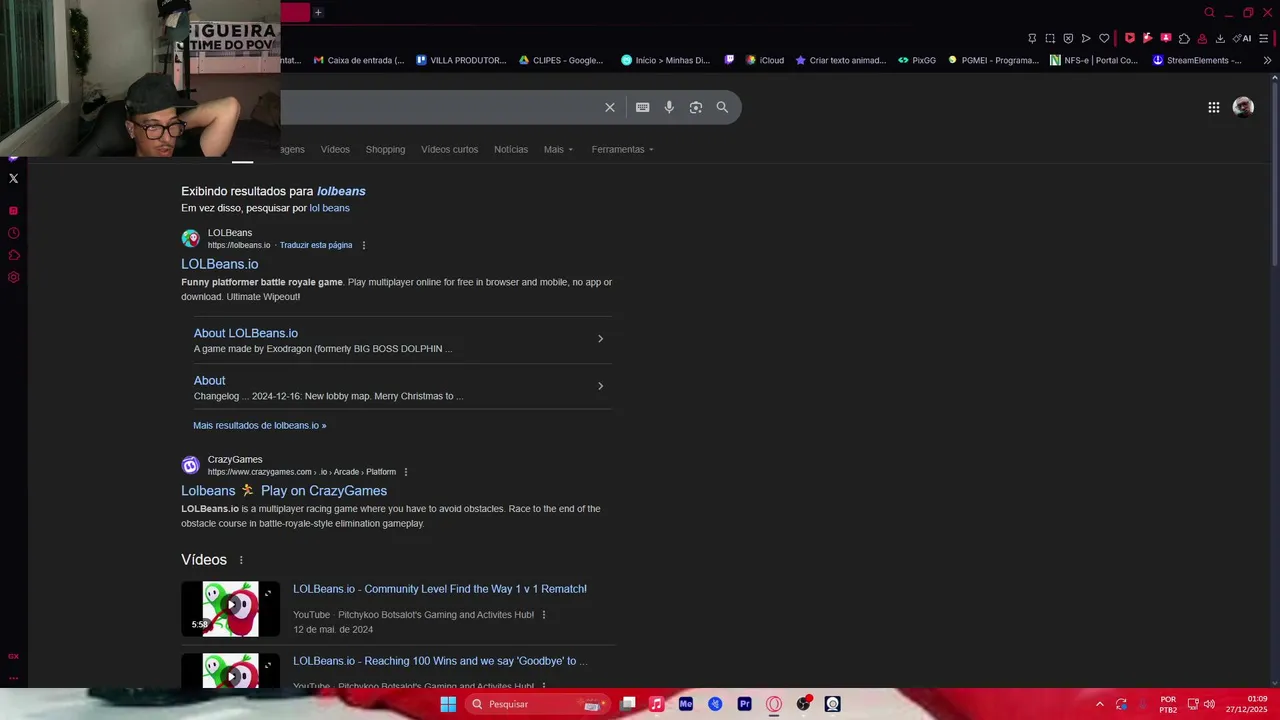Open the music player in sidebar

(x=13, y=211)
